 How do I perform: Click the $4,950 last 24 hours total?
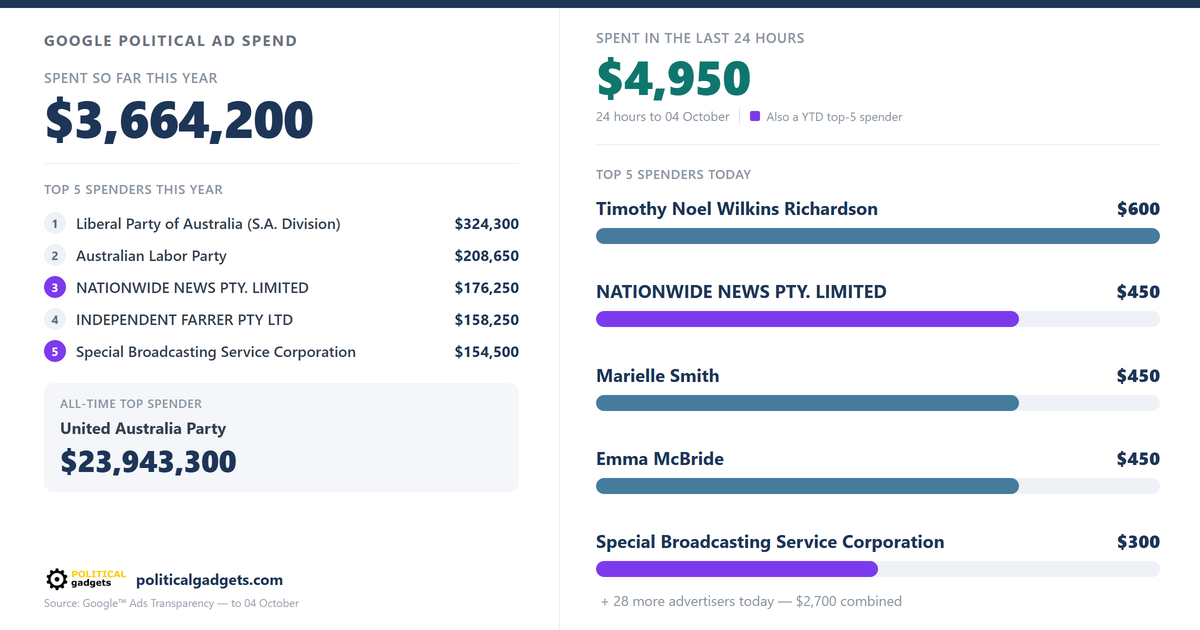point(673,79)
